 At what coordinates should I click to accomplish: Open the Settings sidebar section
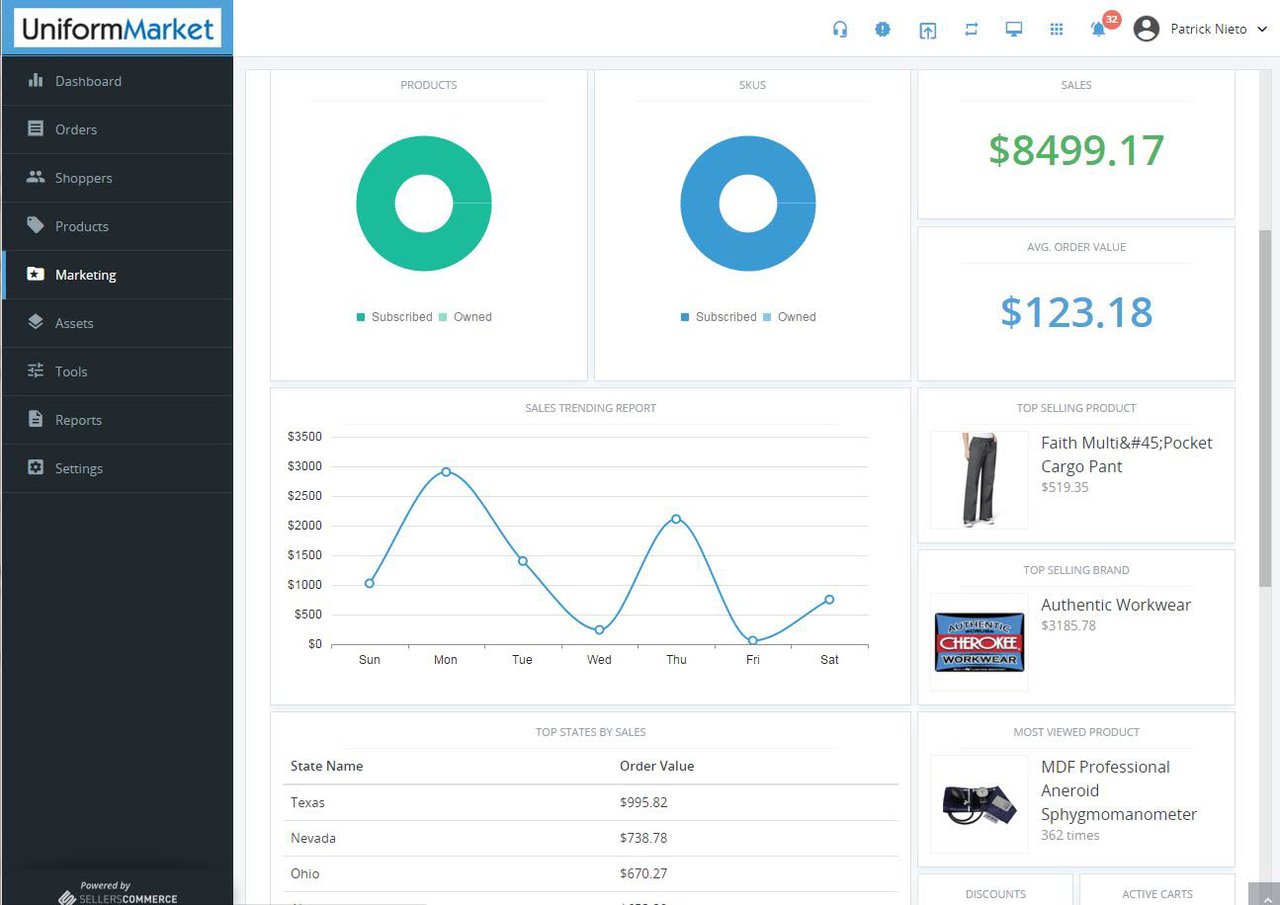pyautogui.click(x=77, y=468)
